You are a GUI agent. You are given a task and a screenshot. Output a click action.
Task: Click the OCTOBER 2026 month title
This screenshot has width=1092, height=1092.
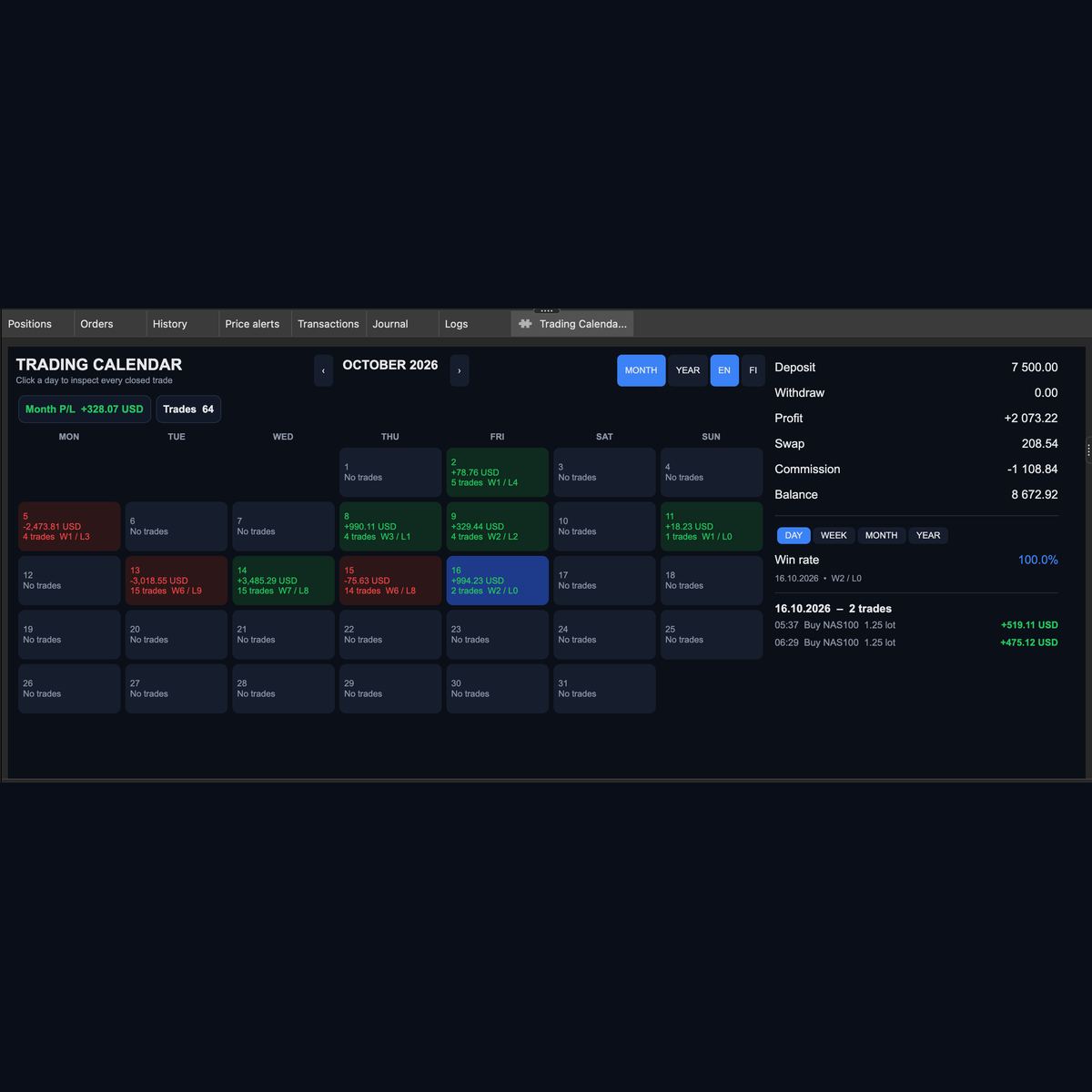pos(390,365)
